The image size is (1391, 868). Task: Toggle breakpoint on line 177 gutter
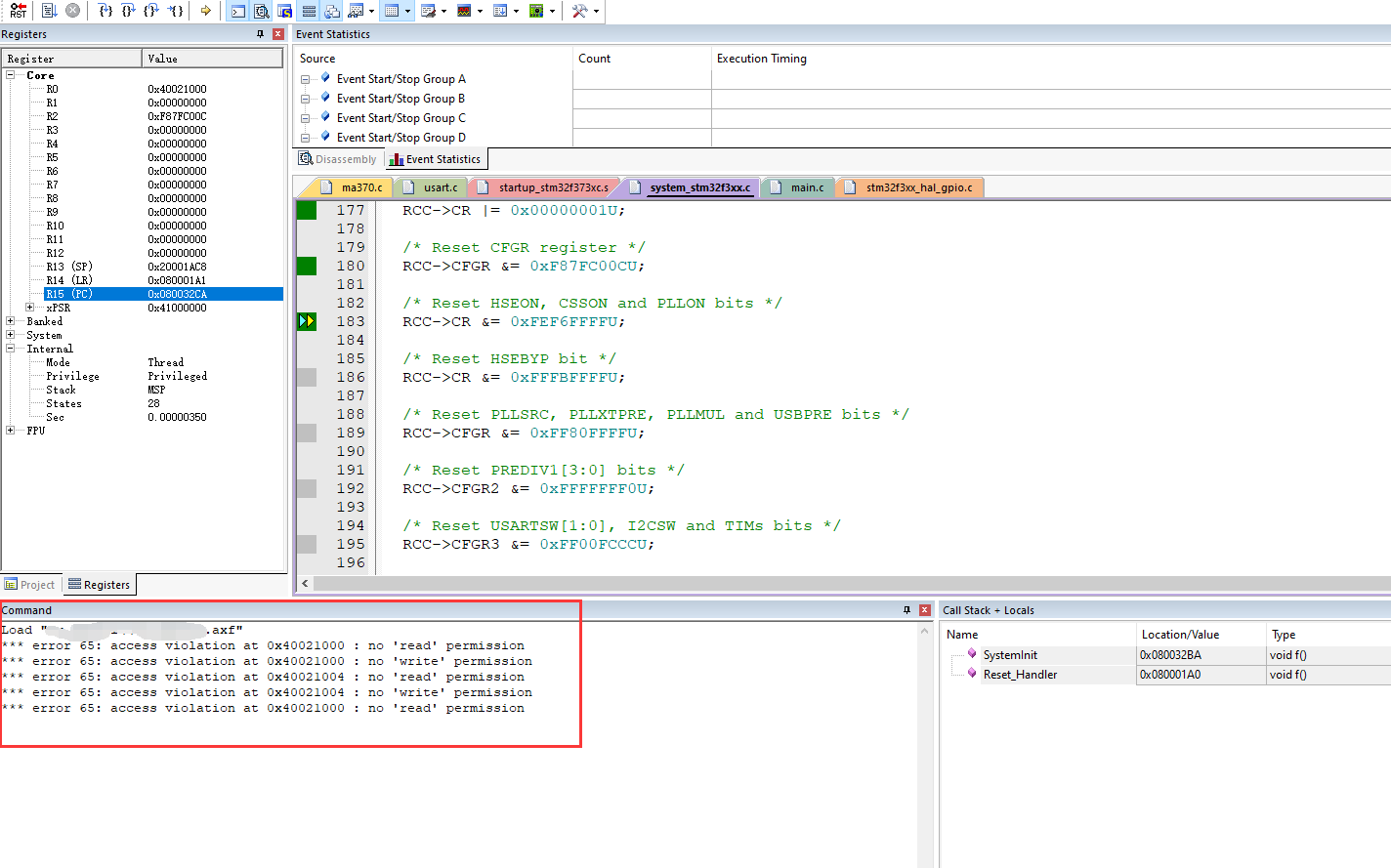click(307, 210)
